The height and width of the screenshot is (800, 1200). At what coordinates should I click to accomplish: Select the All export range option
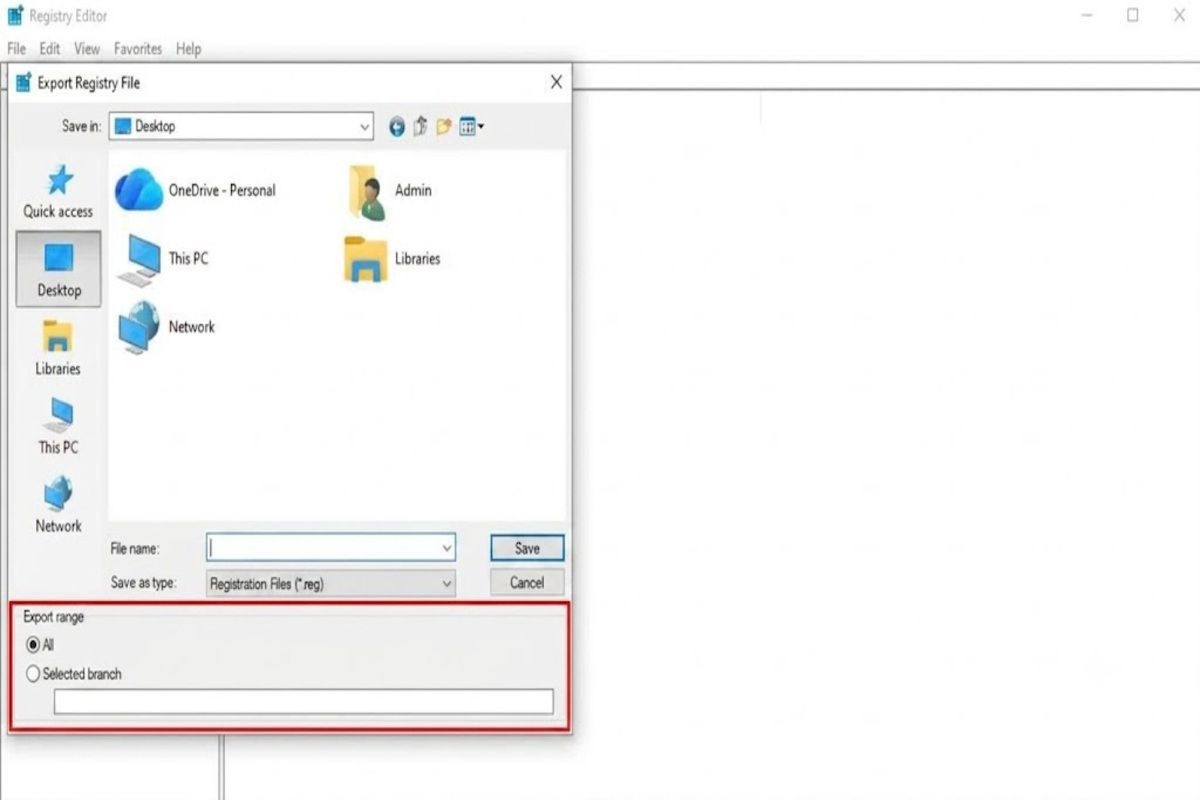tap(40, 645)
